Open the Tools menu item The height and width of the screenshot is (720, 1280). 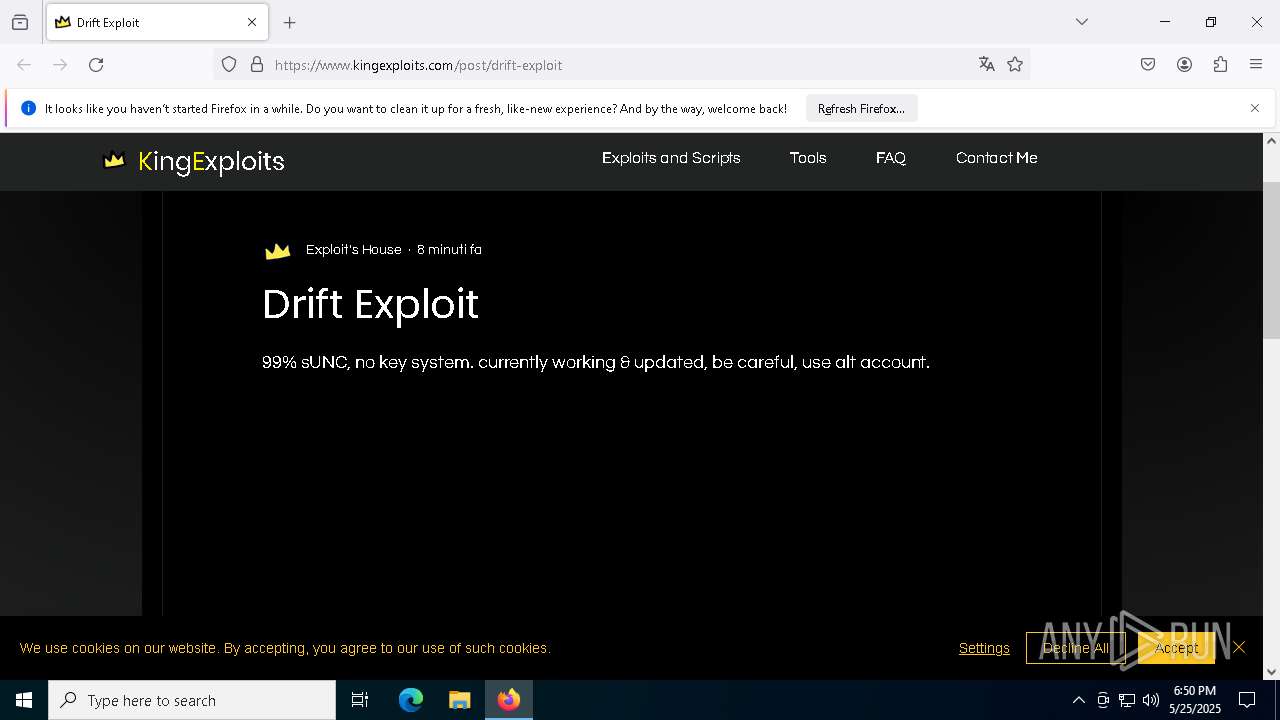pyautogui.click(x=808, y=158)
